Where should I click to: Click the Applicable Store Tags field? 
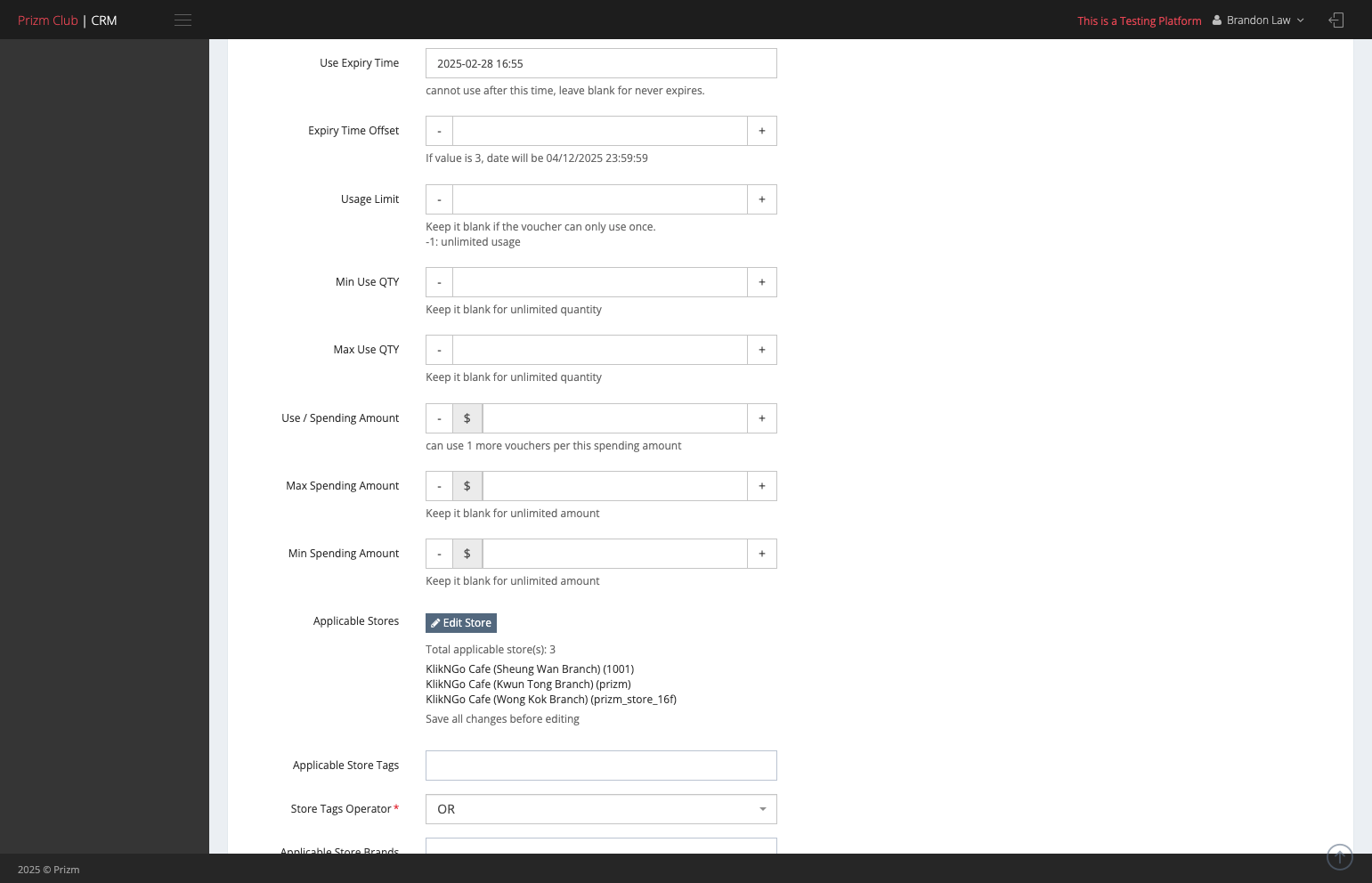click(x=601, y=766)
